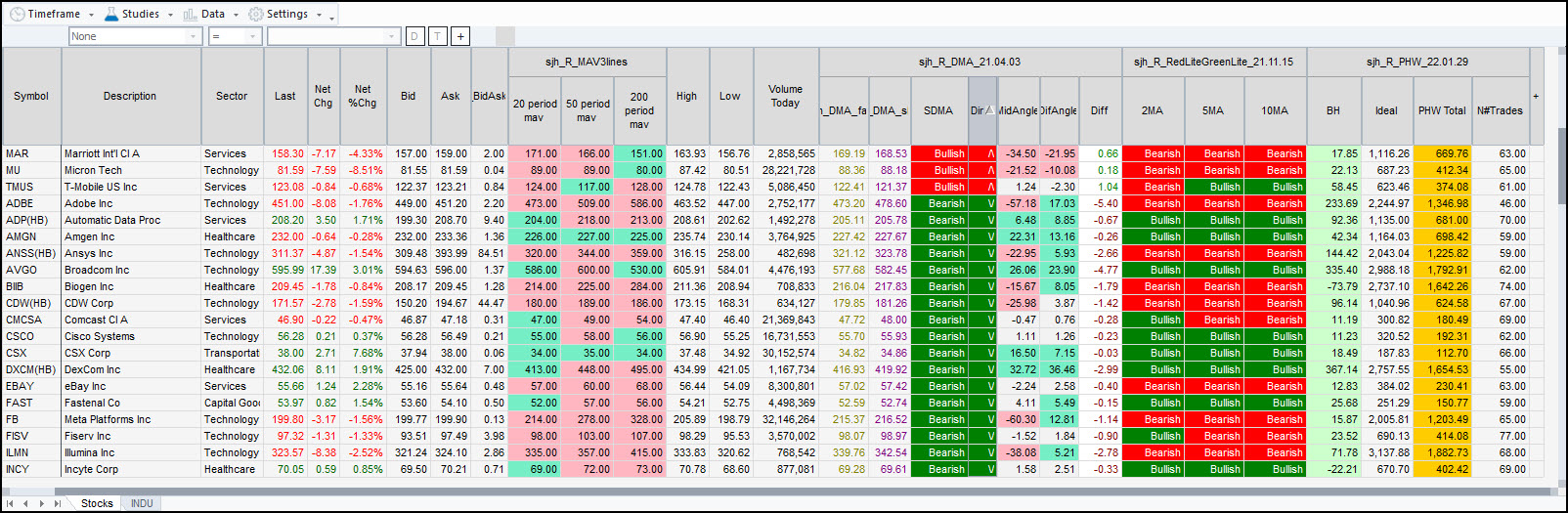Click the Micron Tech description cell
Image resolution: width=1568 pixels, height=513 pixels.
[x=131, y=170]
